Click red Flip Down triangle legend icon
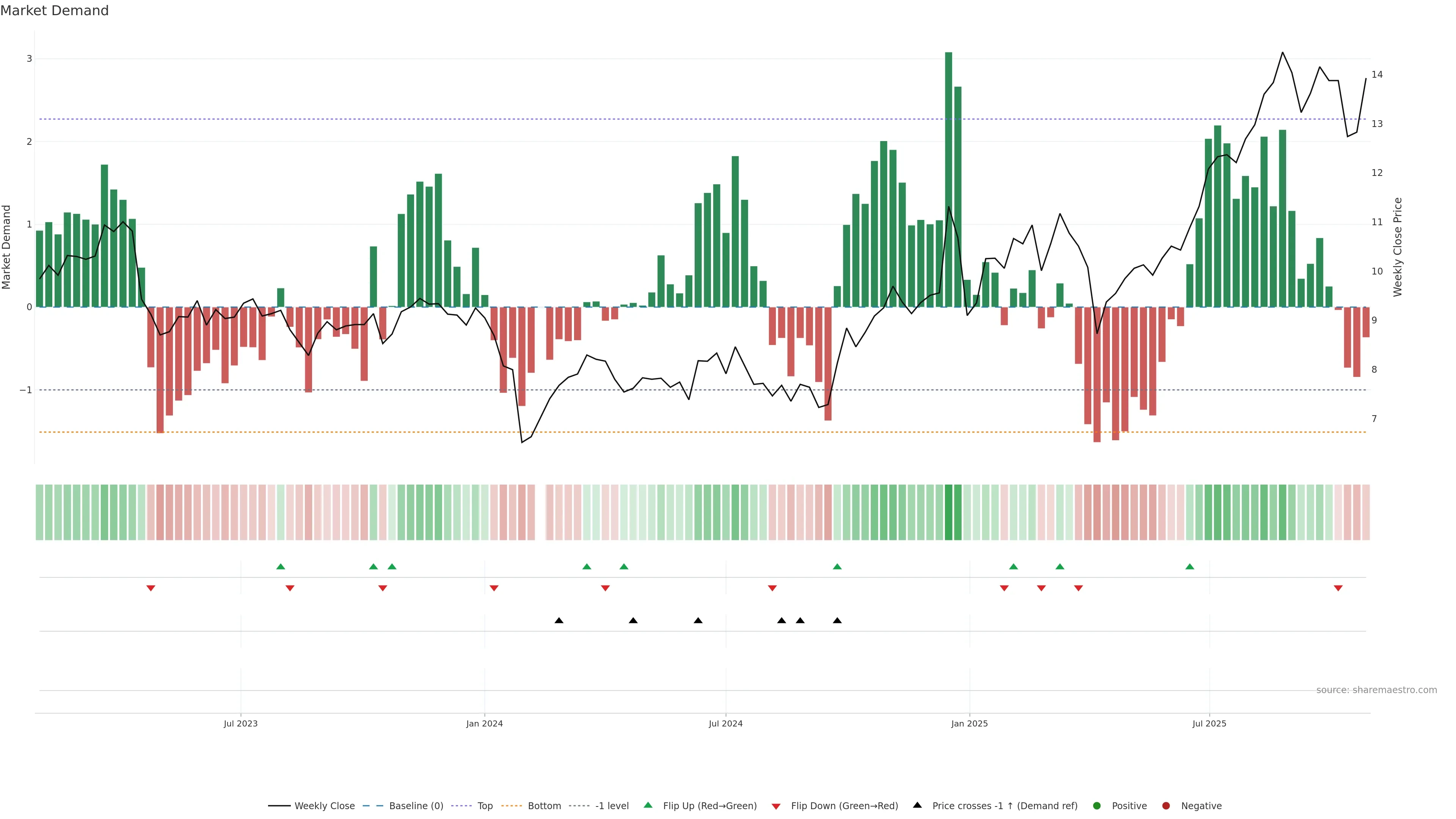1456x819 pixels. click(776, 806)
